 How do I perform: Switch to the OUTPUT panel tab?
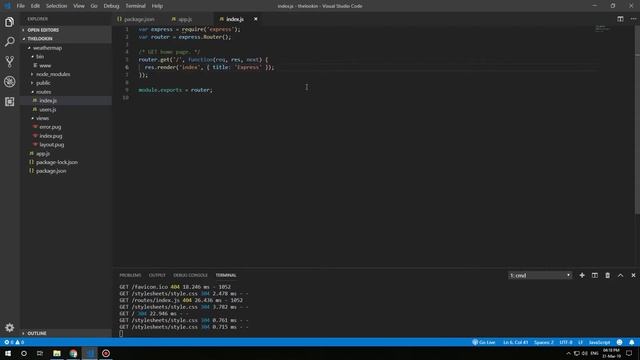(x=157, y=276)
